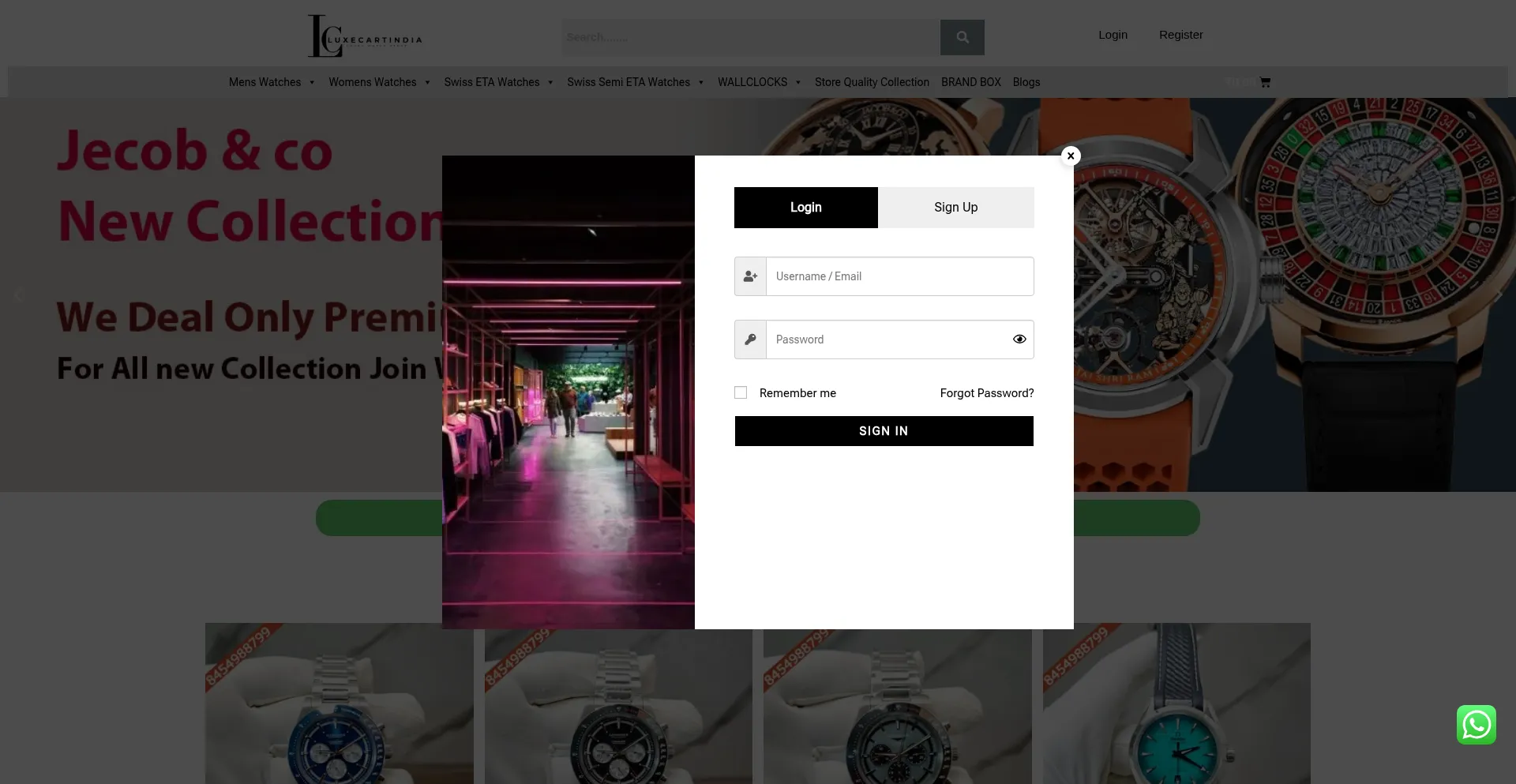Expand the WALLCLOCKS dropdown
The height and width of the screenshot is (784, 1516).
click(759, 82)
